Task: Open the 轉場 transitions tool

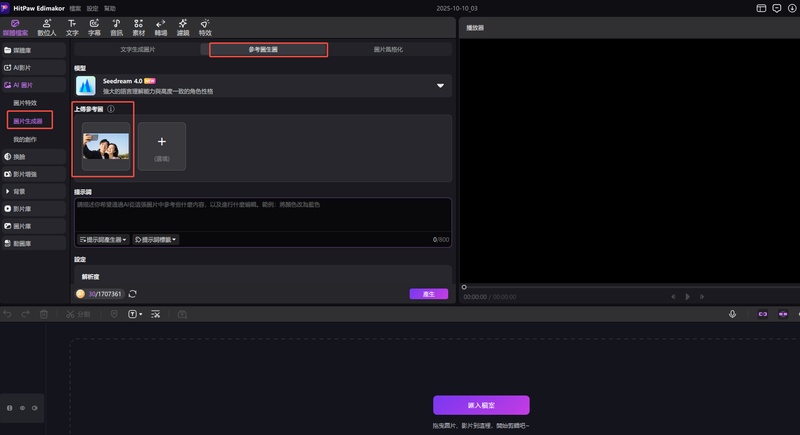Action: click(161, 26)
